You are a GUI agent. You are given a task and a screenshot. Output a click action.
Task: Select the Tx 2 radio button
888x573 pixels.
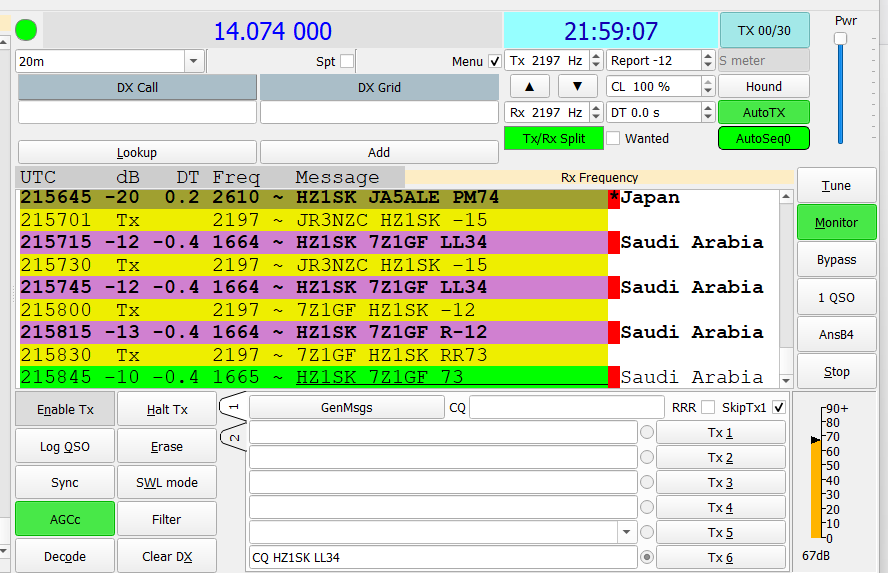coord(647,457)
